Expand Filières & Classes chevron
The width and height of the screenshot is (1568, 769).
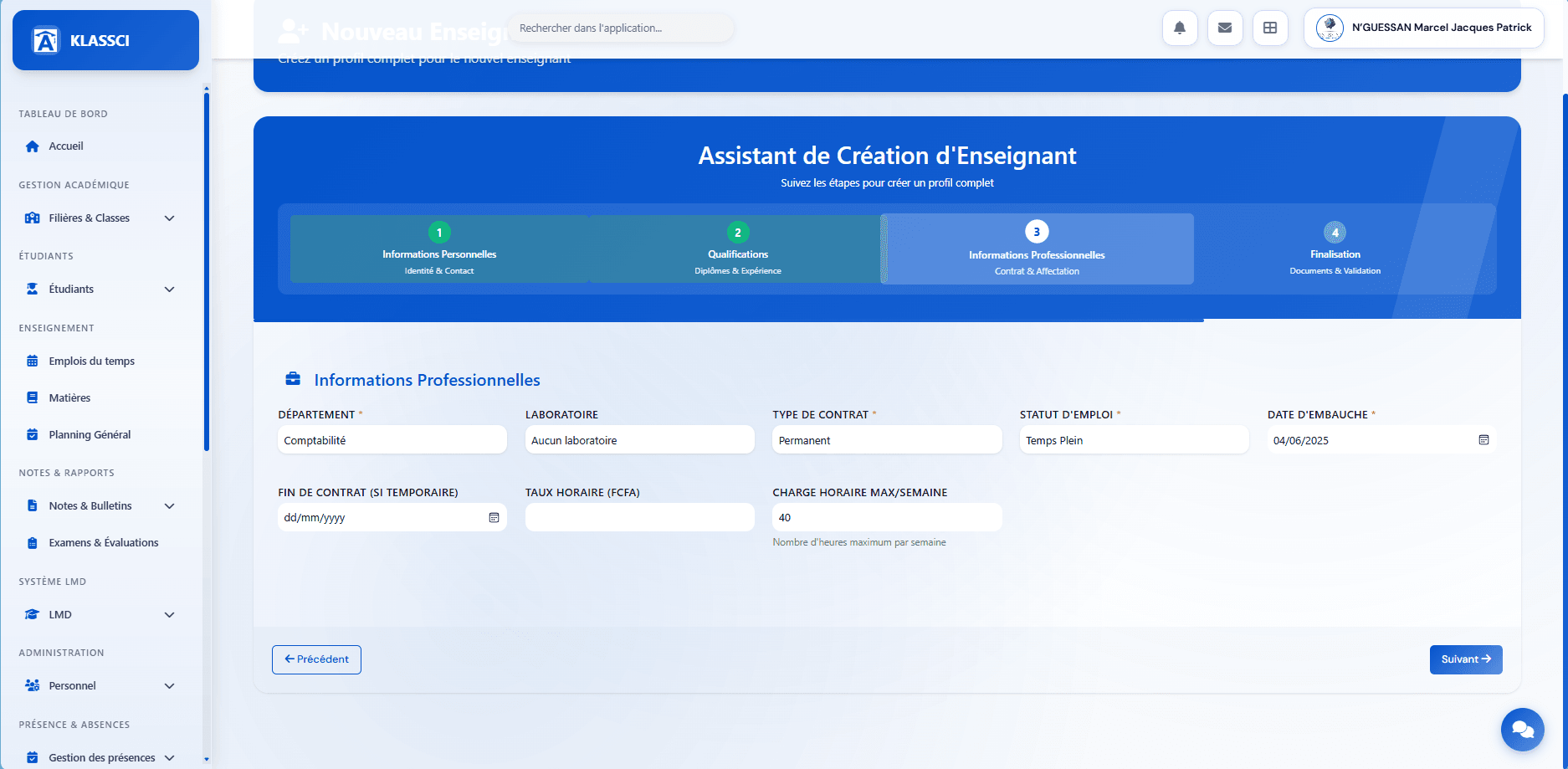(170, 218)
